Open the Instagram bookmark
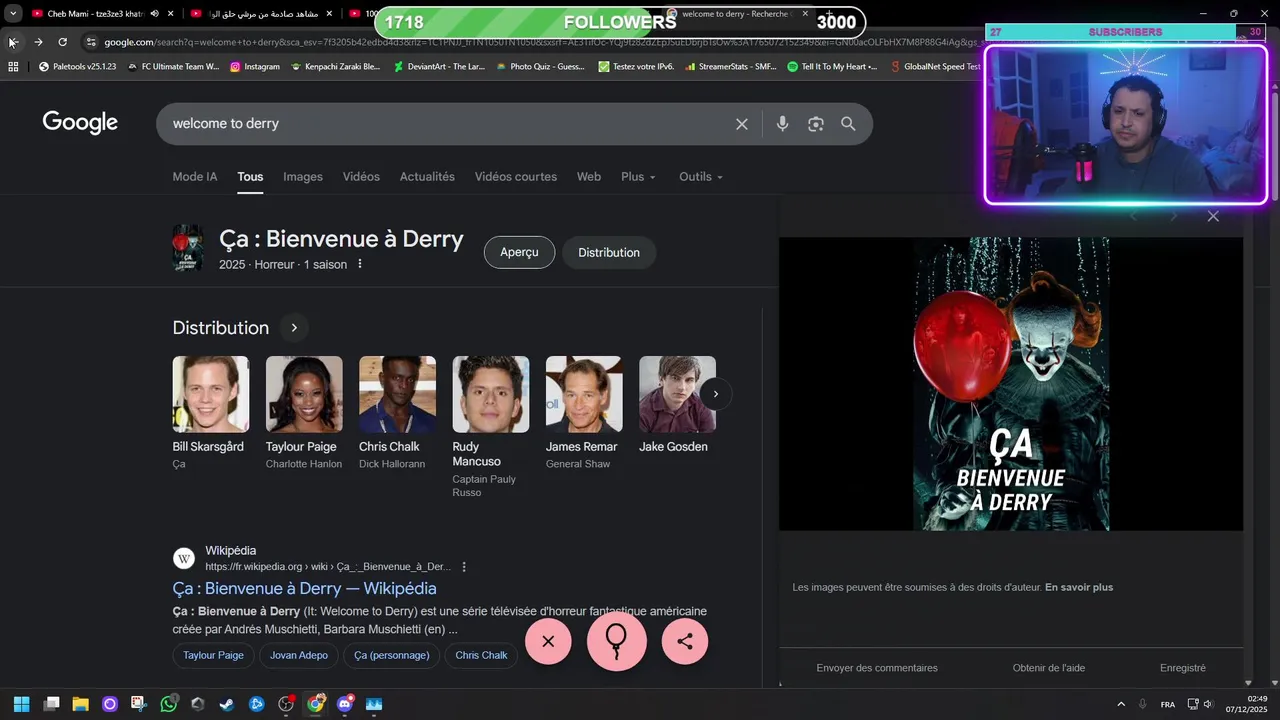The image size is (1280, 720). (x=255, y=67)
